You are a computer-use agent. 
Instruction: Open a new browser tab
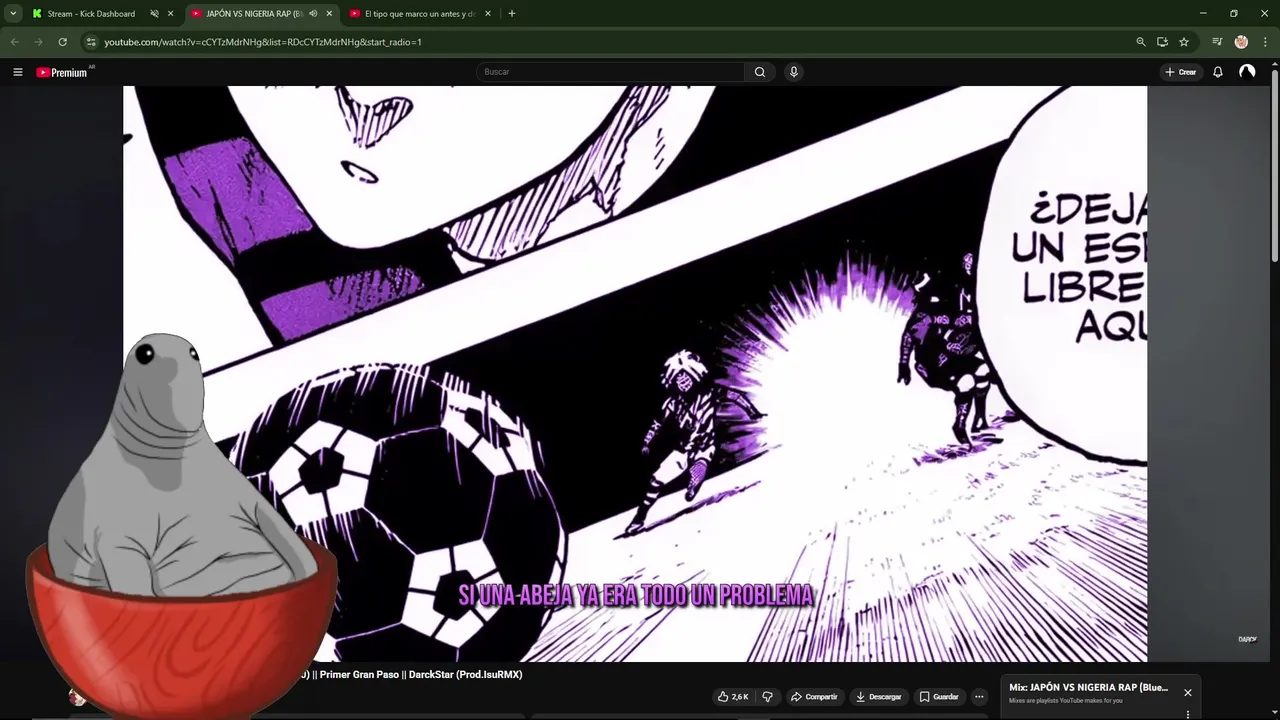click(512, 14)
